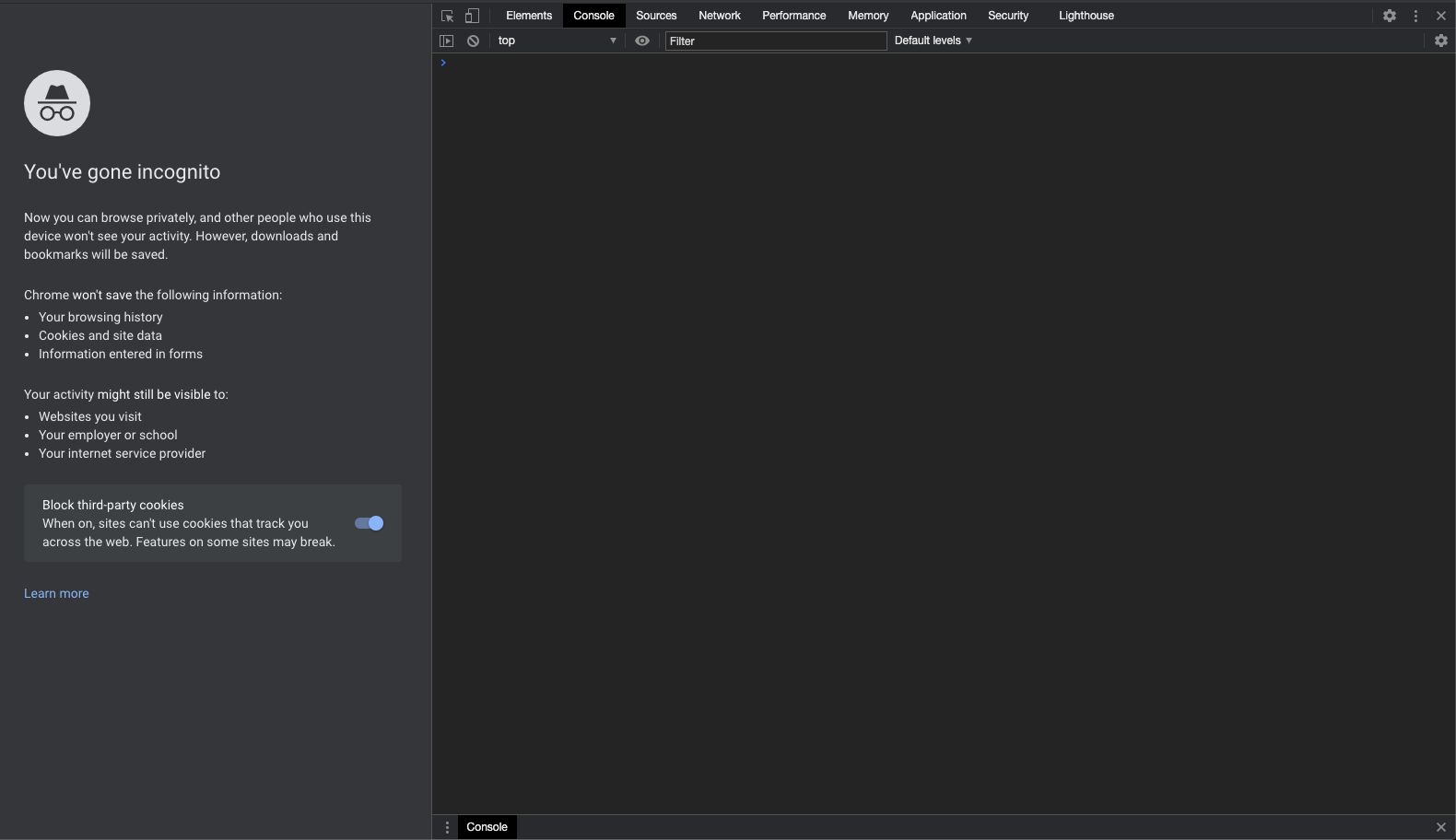Turn off Block third-party cookies switch
Image resolution: width=1456 pixels, height=840 pixels.
click(x=370, y=523)
